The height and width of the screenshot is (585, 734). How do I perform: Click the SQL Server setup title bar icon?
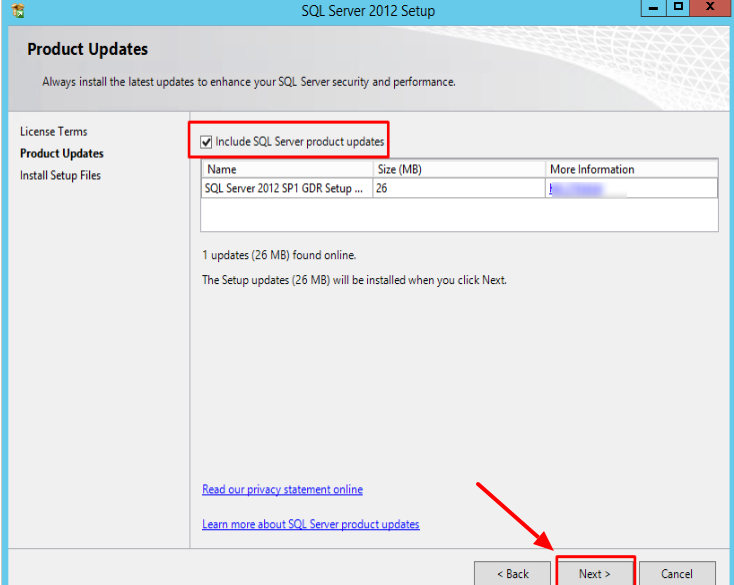coord(18,10)
